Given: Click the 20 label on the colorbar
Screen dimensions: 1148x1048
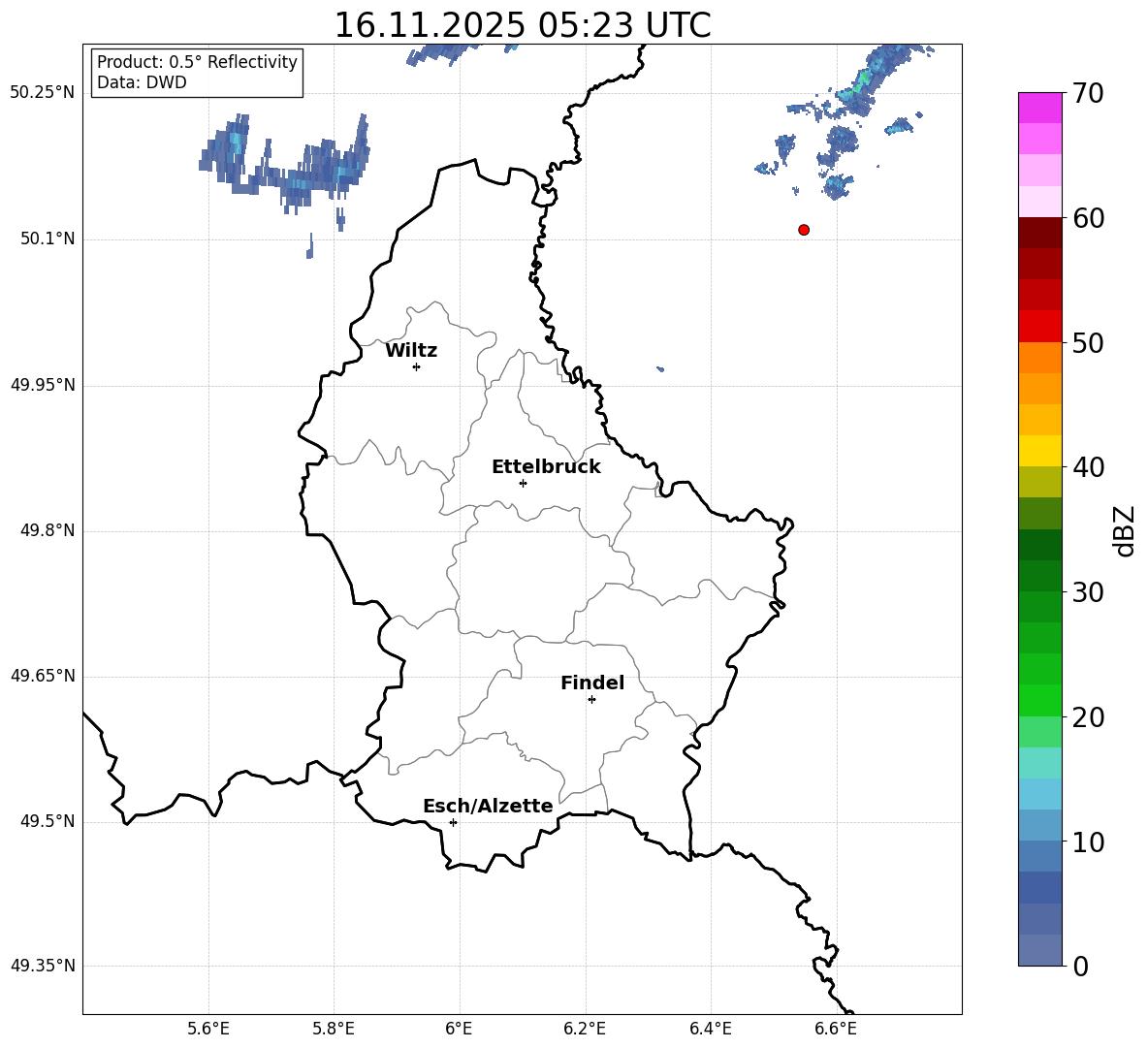Looking at the screenshot, I should (x=1088, y=717).
